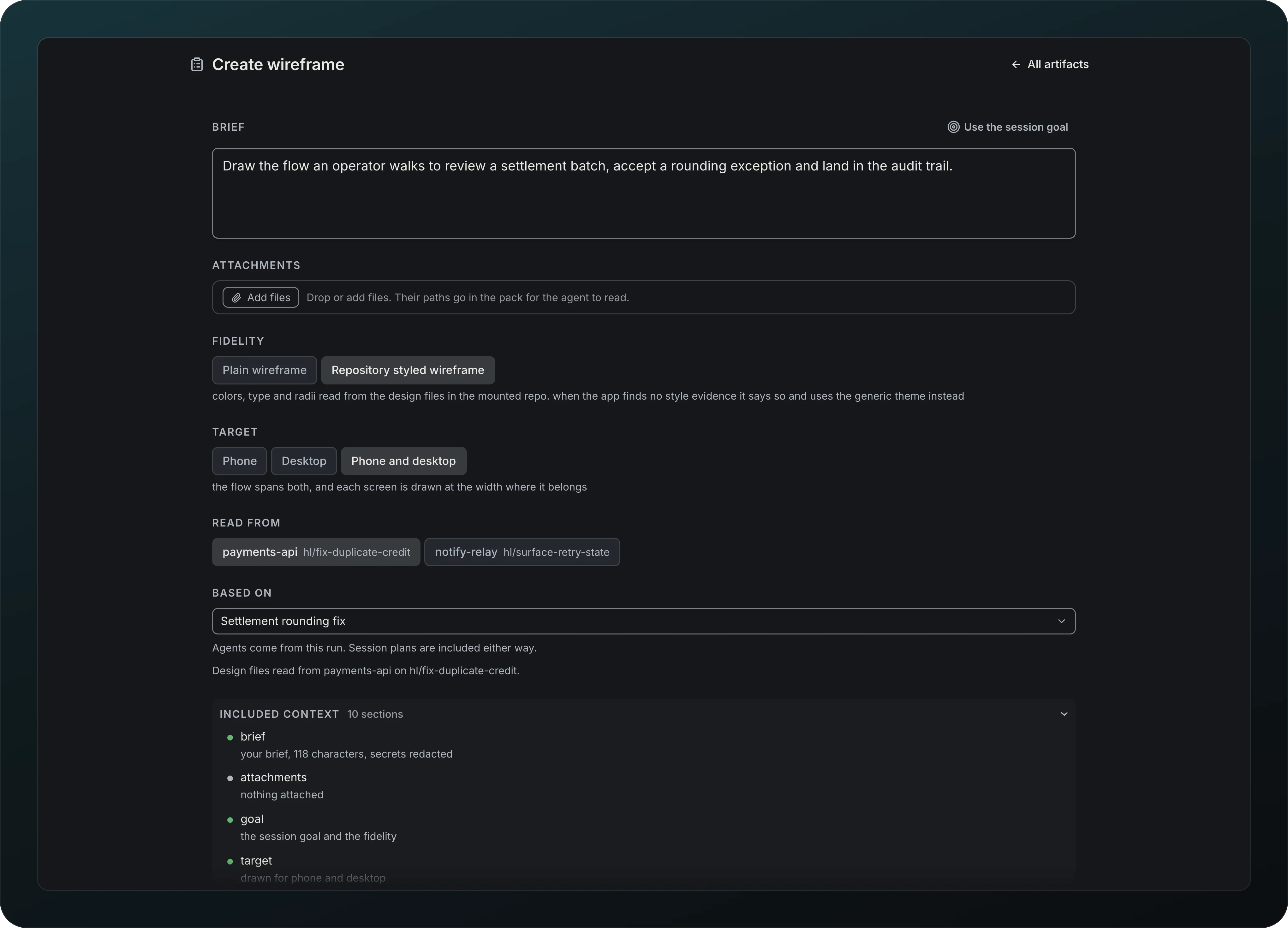This screenshot has height=928, width=1288.
Task: Choose the Desktop target
Action: click(x=304, y=461)
